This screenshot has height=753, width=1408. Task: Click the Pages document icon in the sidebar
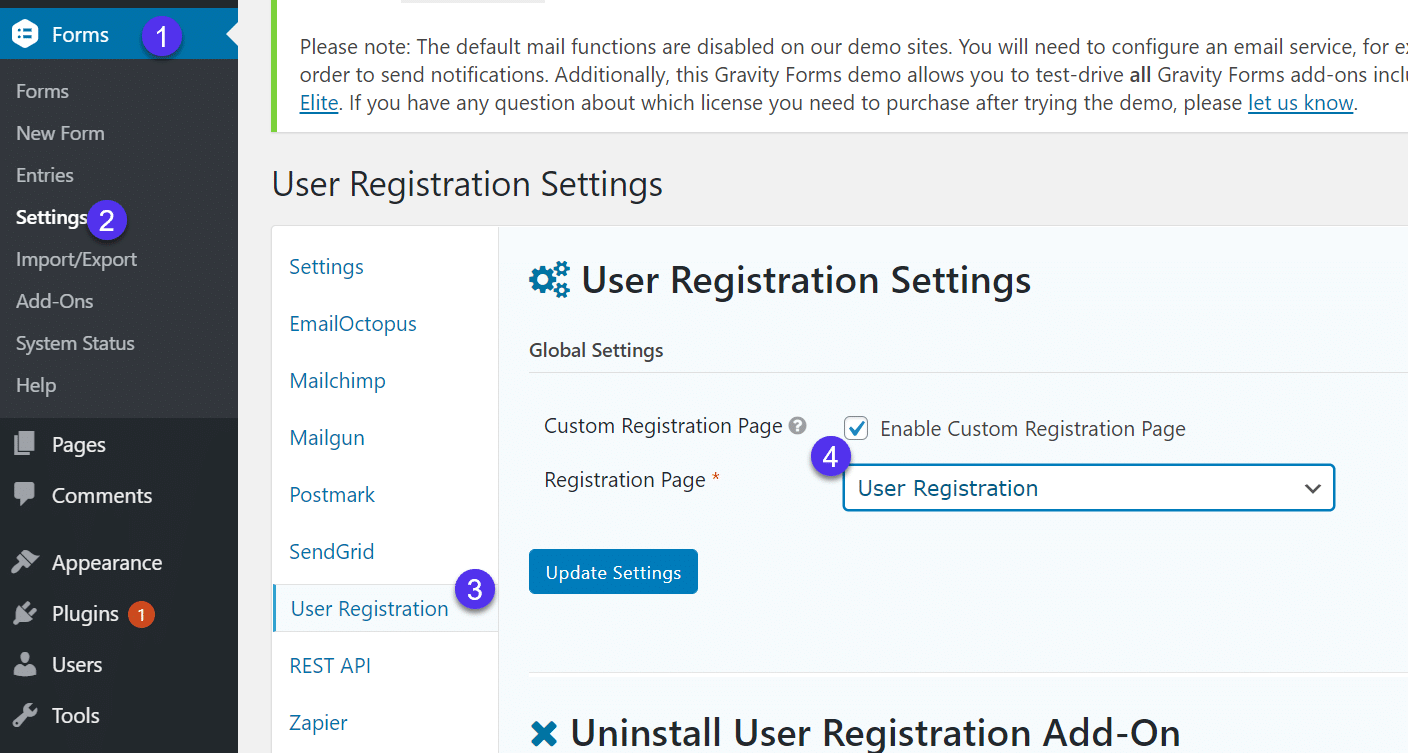point(25,444)
